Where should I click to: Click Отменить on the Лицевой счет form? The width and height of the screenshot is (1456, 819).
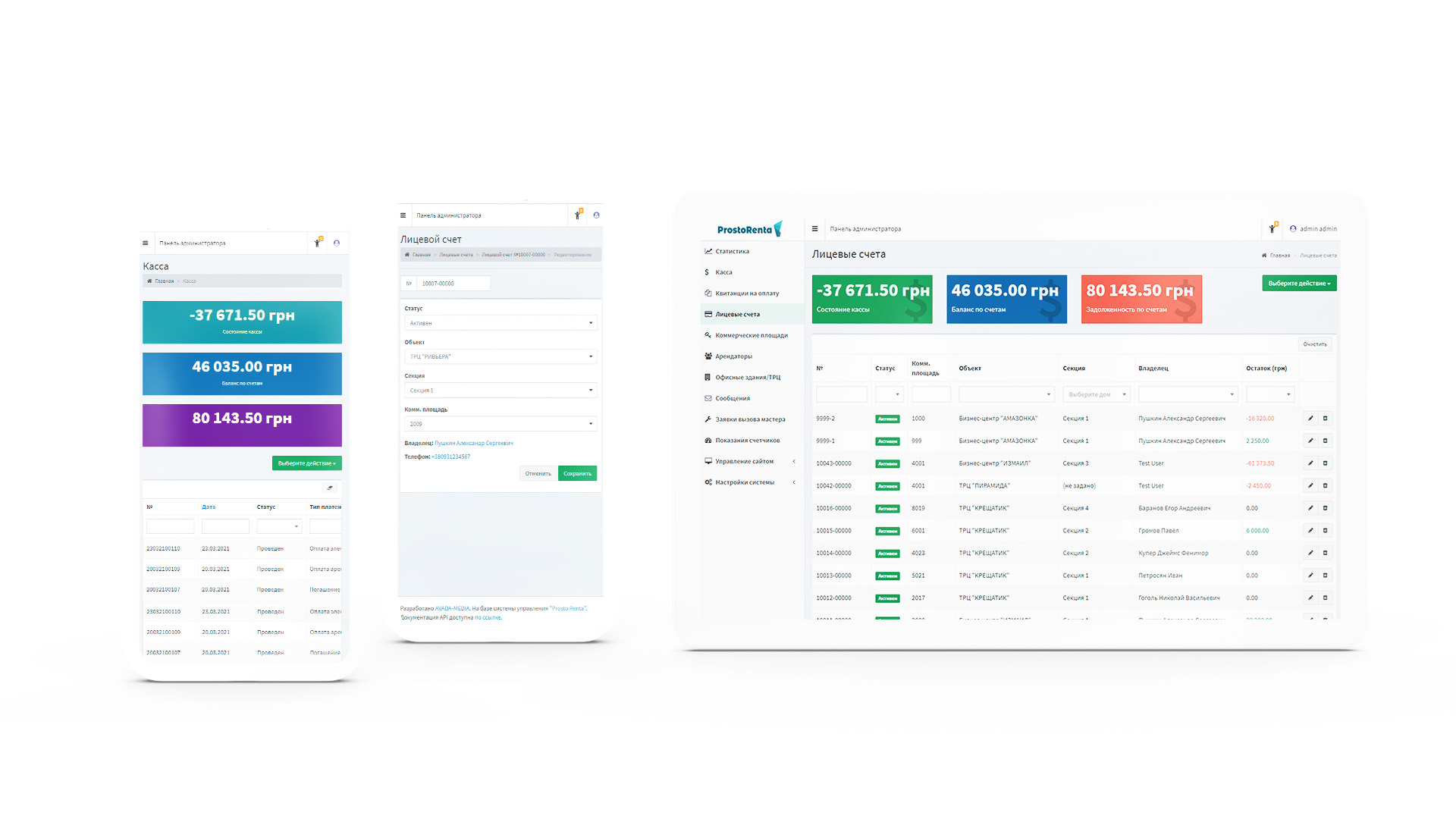[538, 473]
